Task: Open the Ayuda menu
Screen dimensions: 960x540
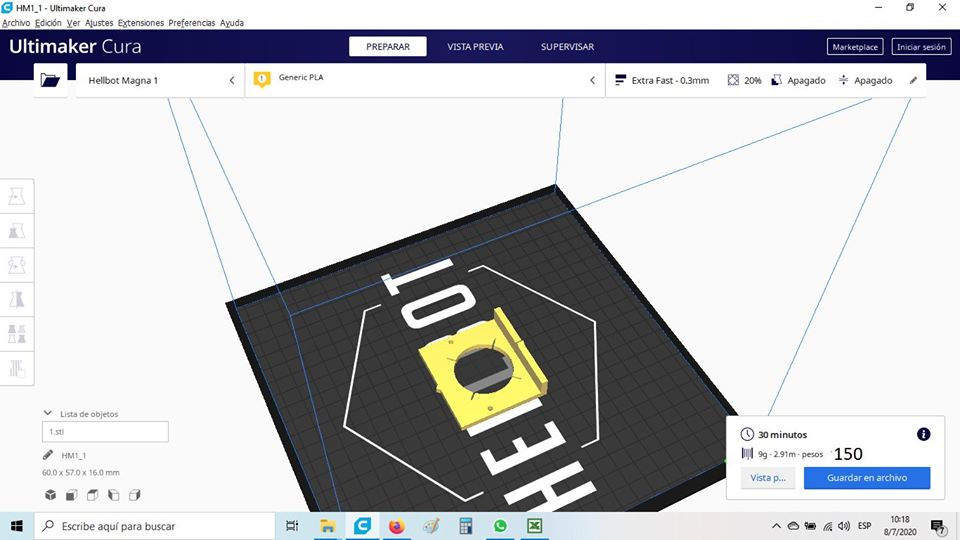Action: point(232,23)
